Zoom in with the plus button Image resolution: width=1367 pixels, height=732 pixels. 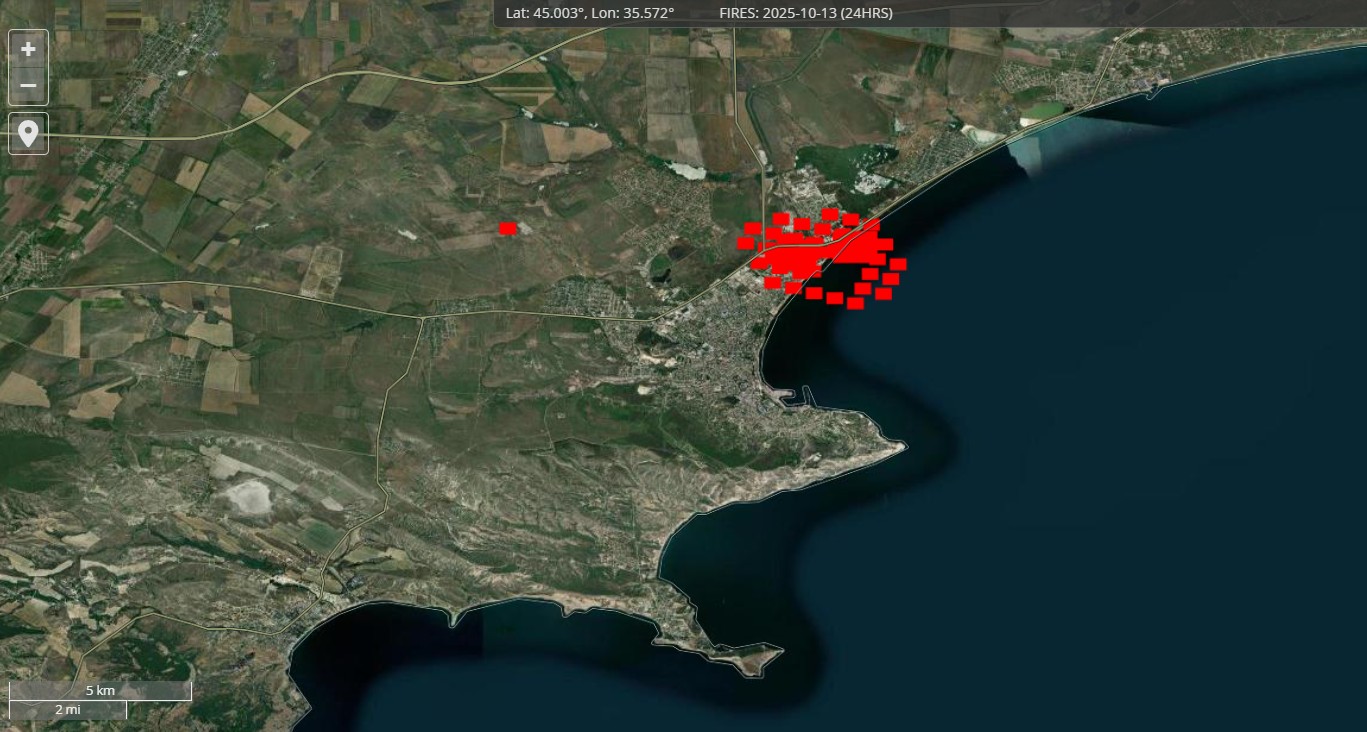click(x=28, y=49)
